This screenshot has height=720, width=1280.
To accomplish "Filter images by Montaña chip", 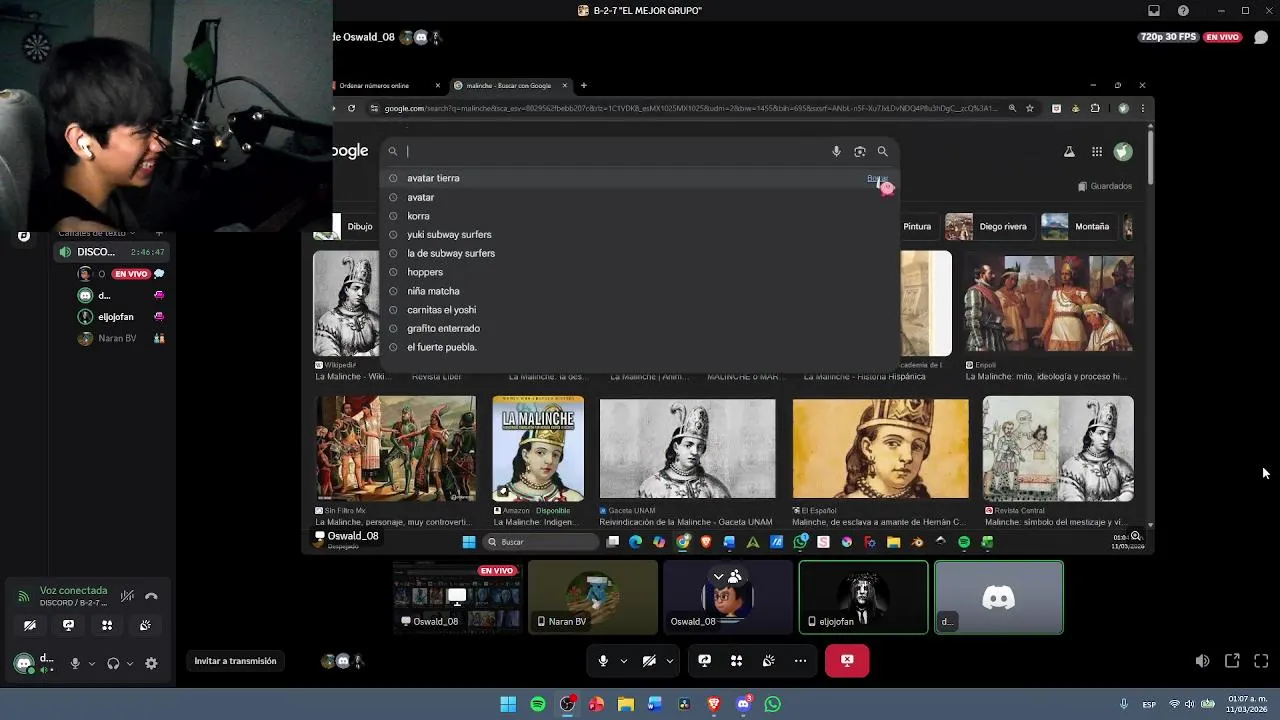I will 1078,226.
